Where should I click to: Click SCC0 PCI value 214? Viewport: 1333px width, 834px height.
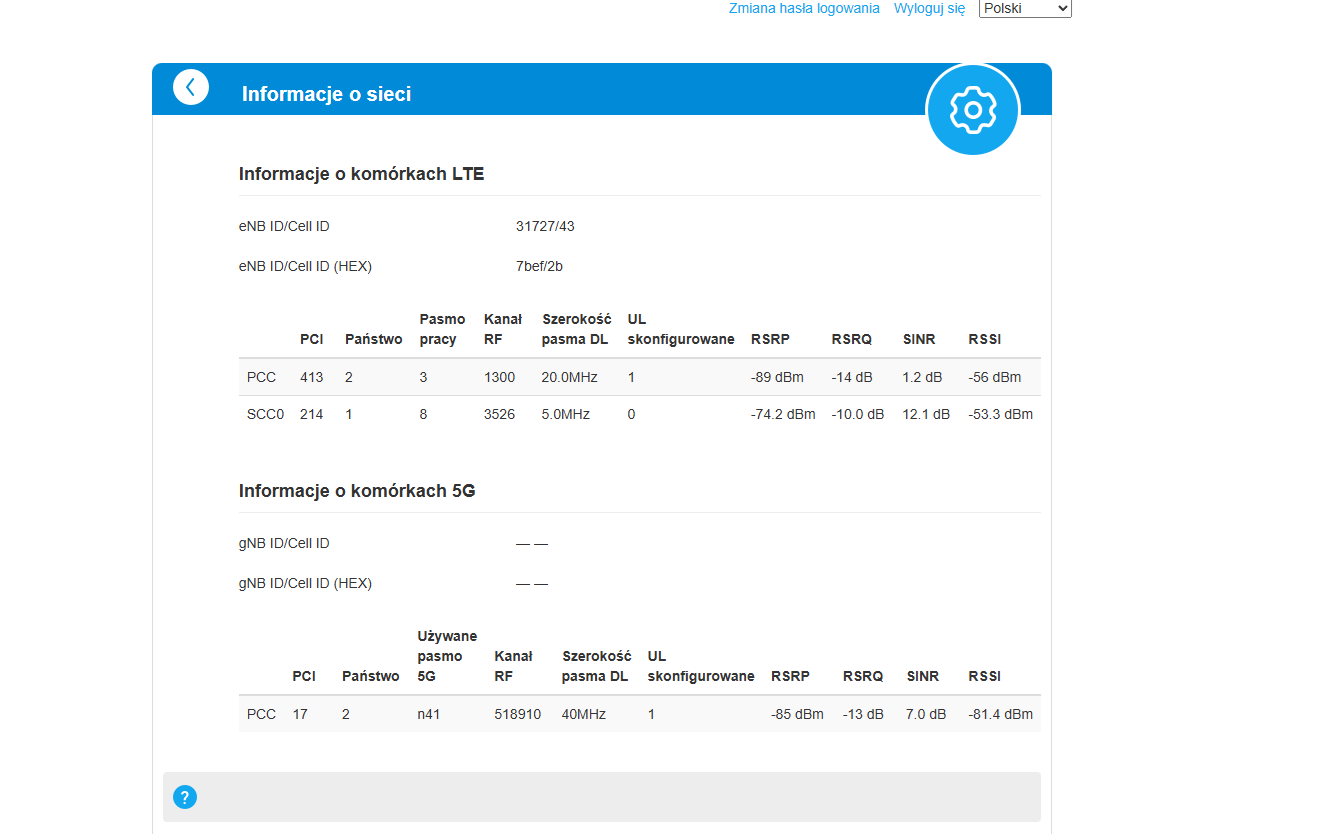(312, 414)
